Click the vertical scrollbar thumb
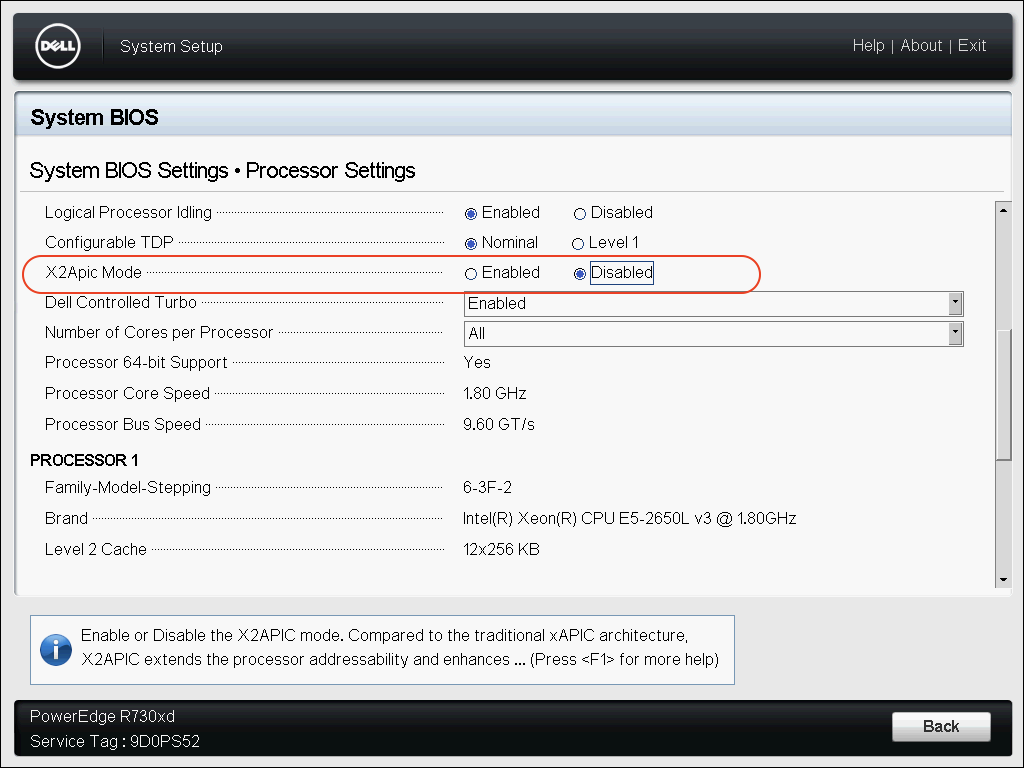 (x=1003, y=396)
